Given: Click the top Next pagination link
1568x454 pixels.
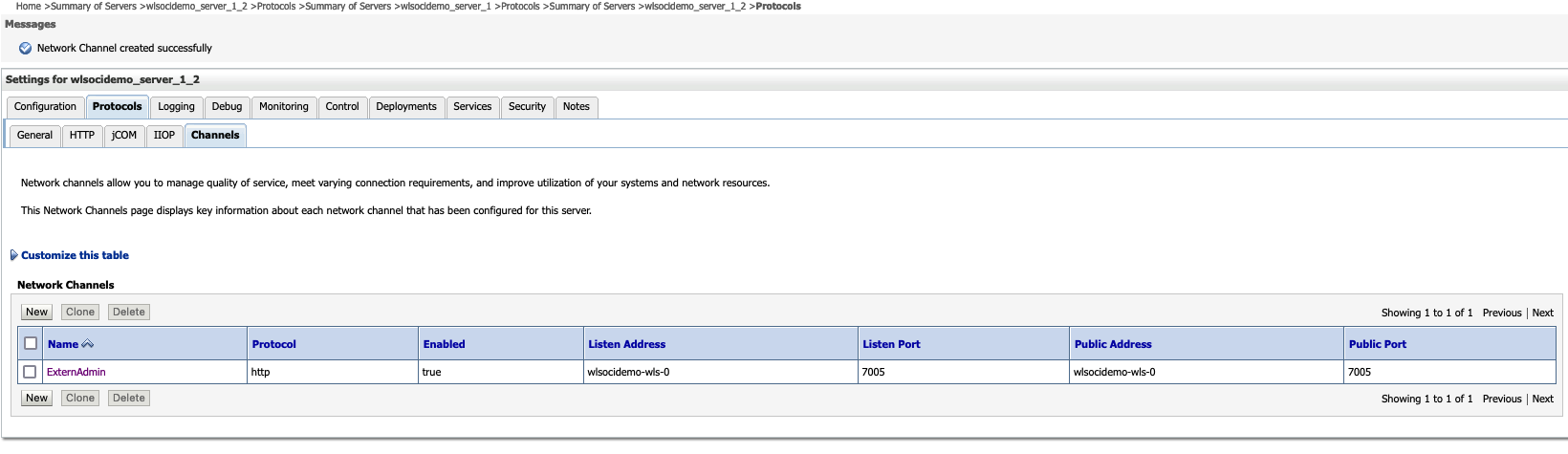Looking at the screenshot, I should (x=1542, y=313).
